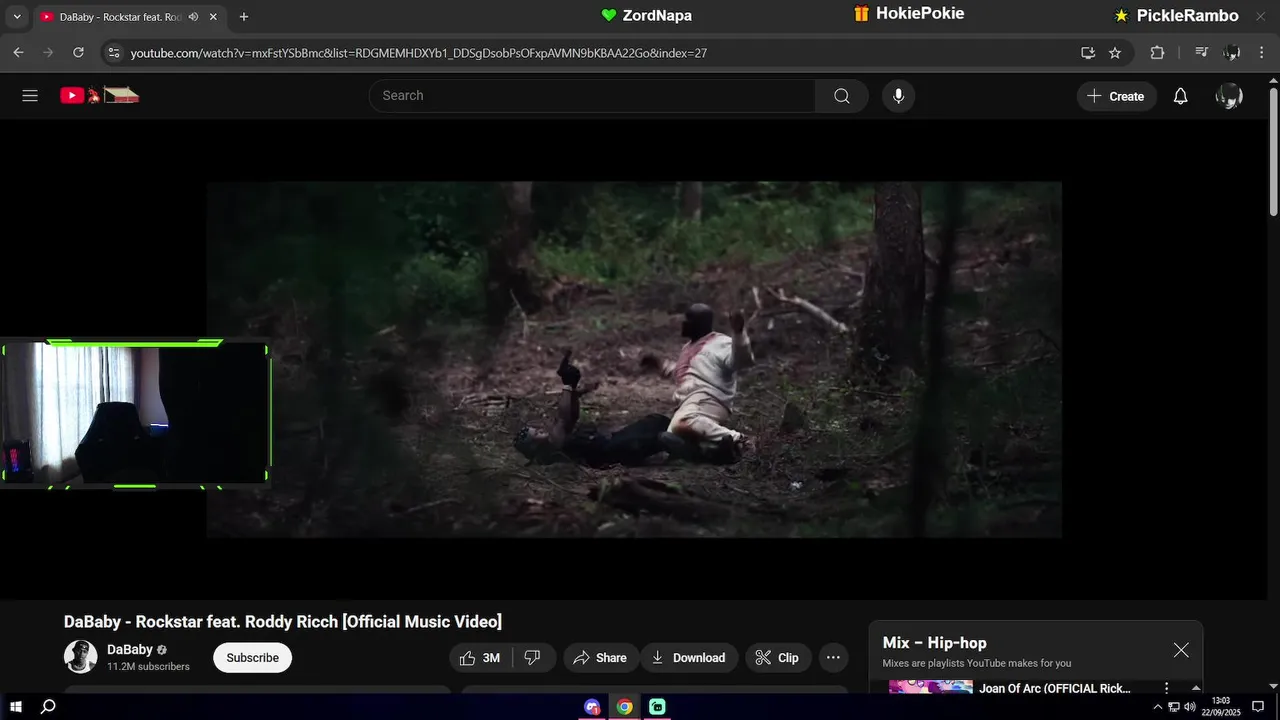The width and height of the screenshot is (1280, 720).
Task: Click the video title text
Action: tap(283, 622)
